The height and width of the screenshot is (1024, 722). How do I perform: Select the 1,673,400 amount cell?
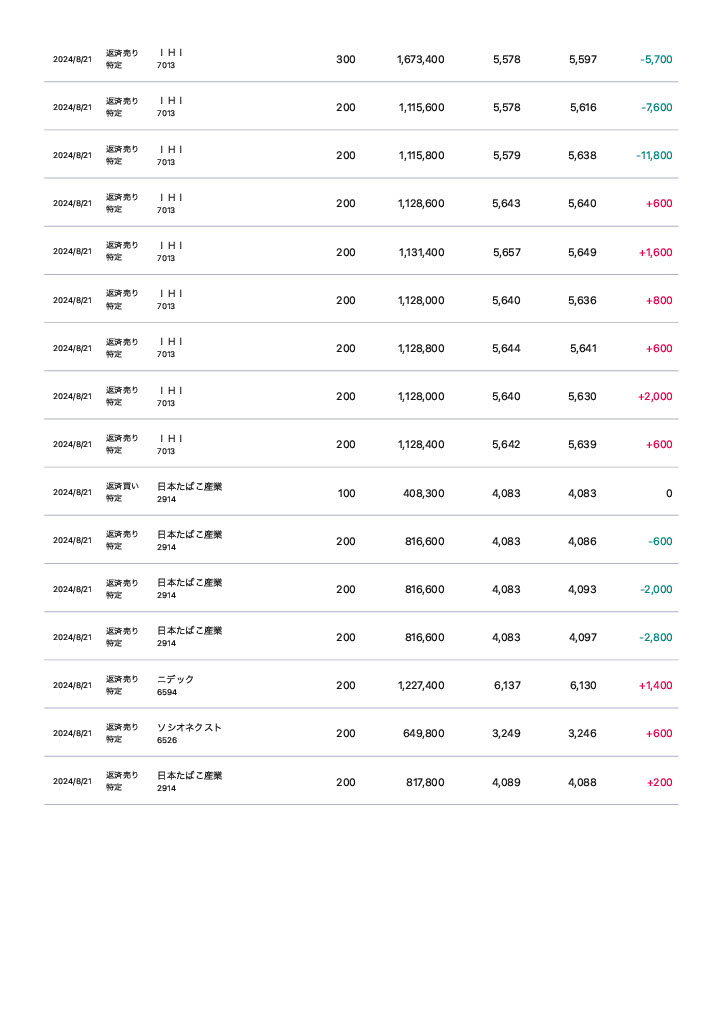pyautogui.click(x=420, y=59)
